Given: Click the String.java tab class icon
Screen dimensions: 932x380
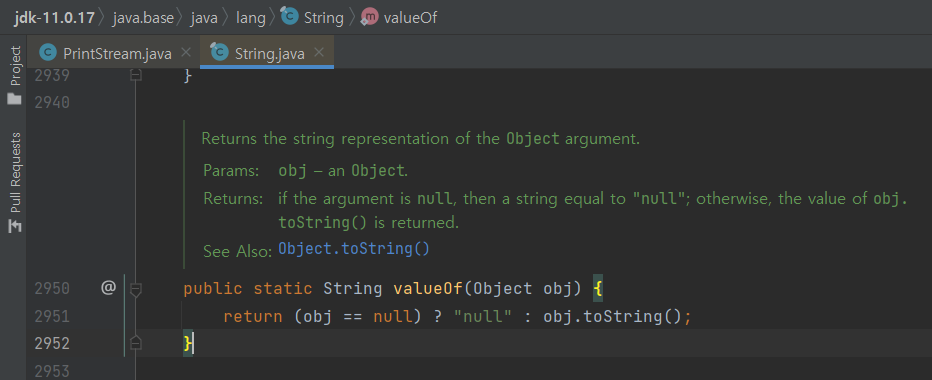Looking at the screenshot, I should point(219,53).
